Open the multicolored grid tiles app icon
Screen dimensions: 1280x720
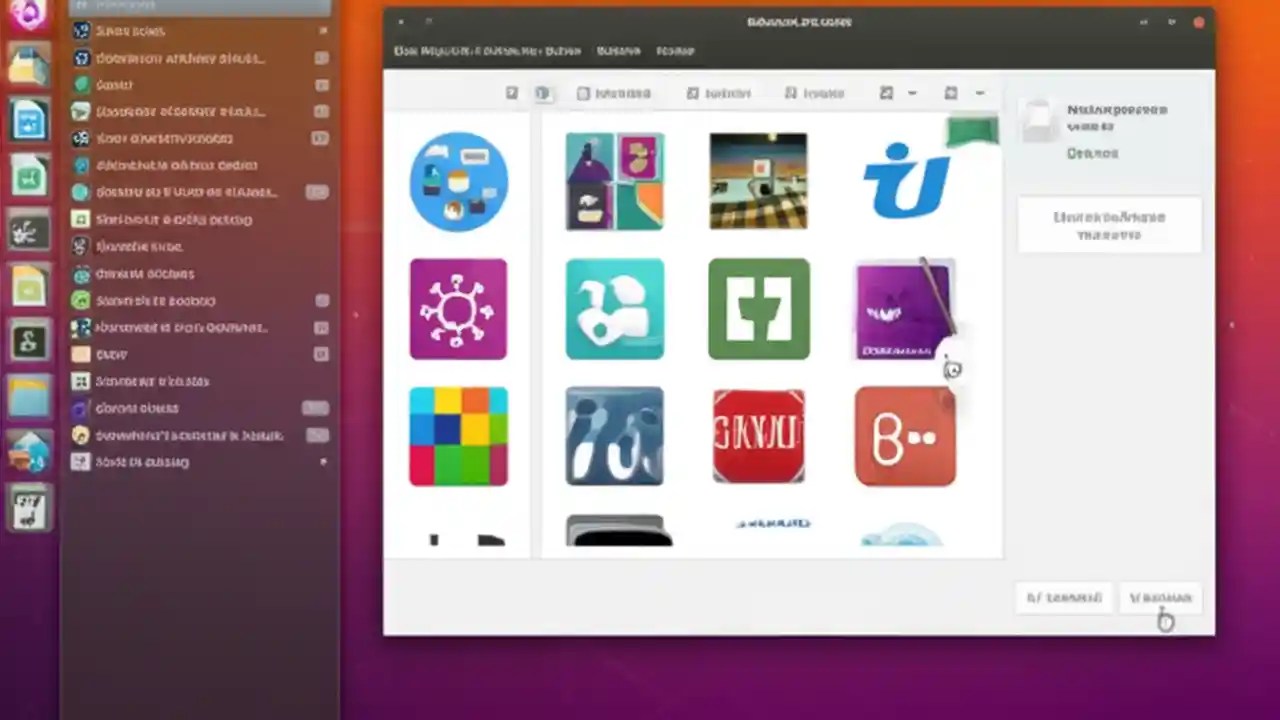click(458, 436)
